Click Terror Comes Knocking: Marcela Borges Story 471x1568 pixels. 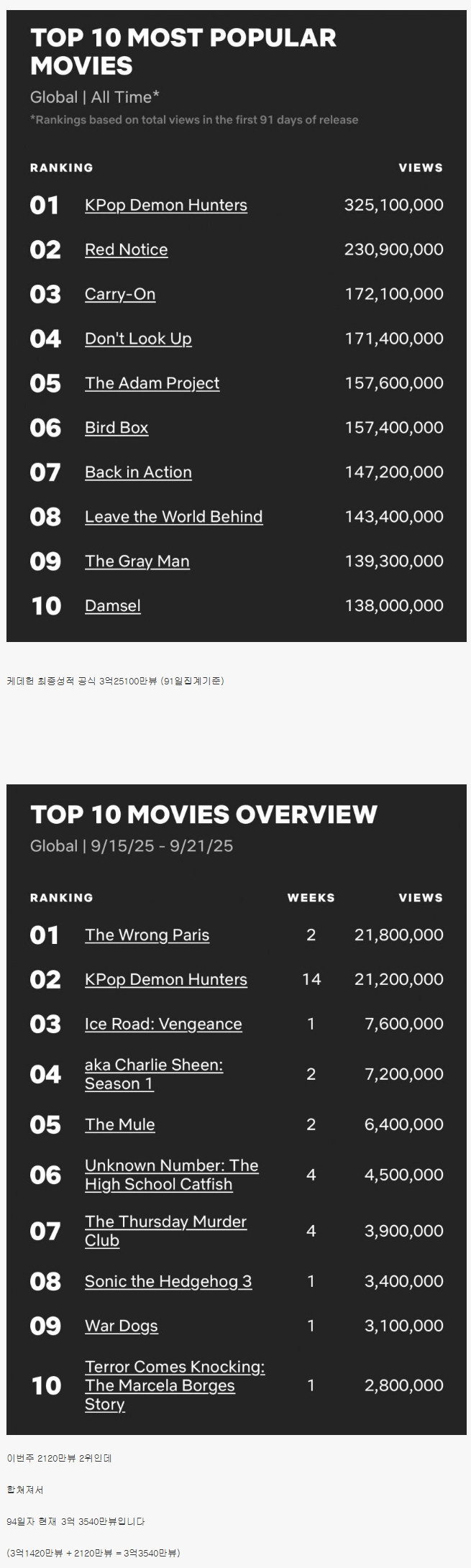click(175, 1385)
